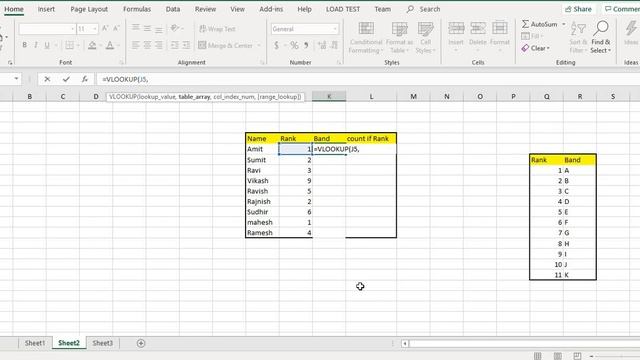Click the Fill Color bucket icon

click(92, 45)
